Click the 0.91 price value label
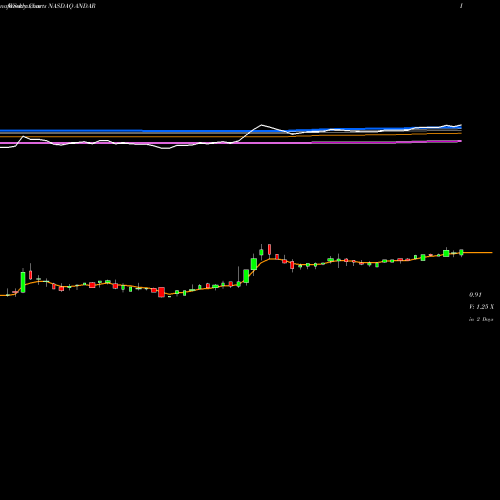Image resolution: width=500 pixels, height=500 pixels. [475, 295]
